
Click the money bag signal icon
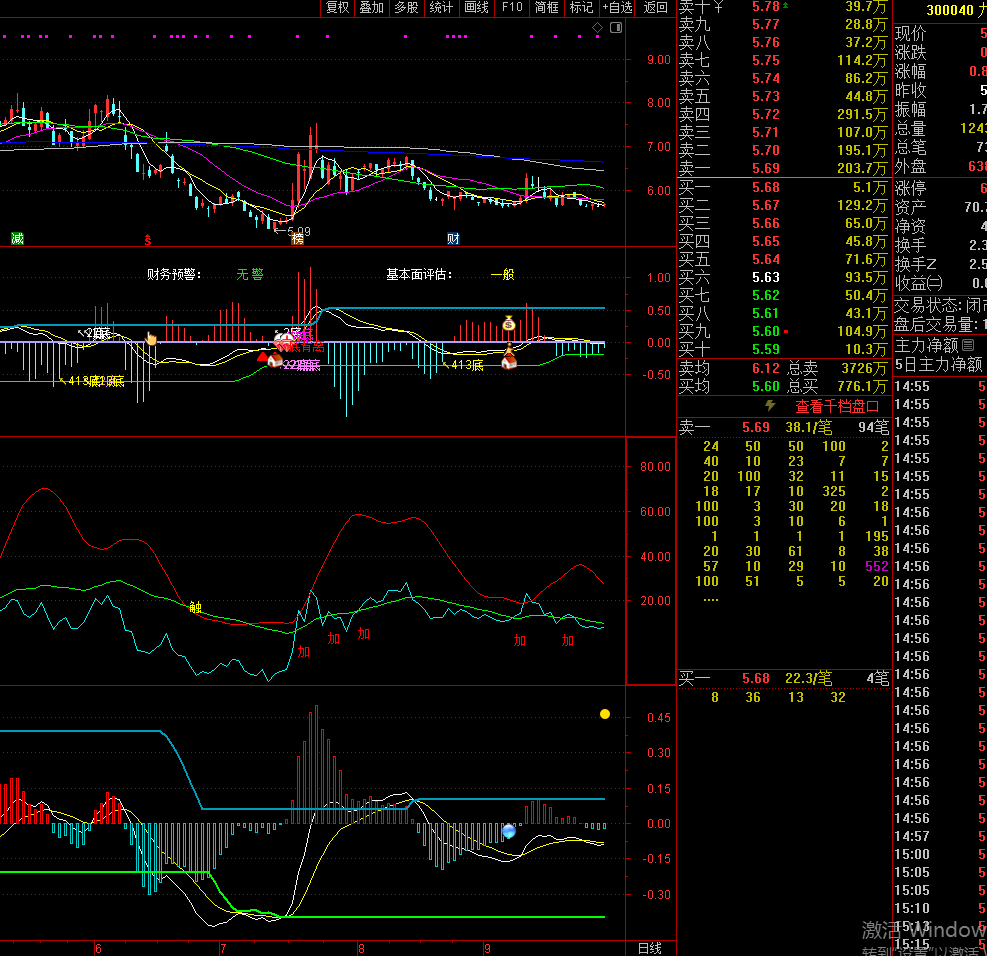[509, 323]
